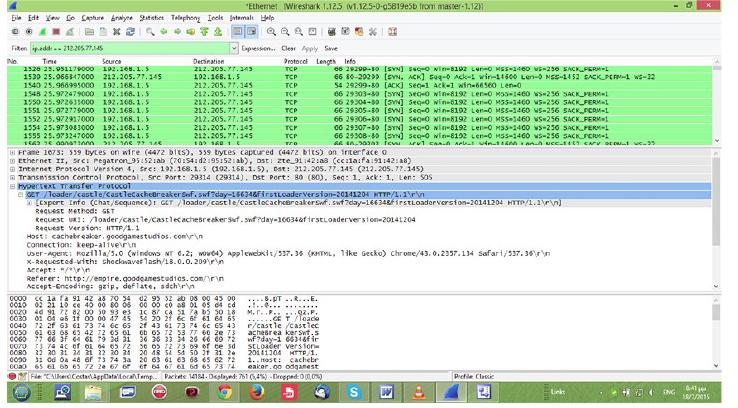This screenshot has height=408, width=738.
Task: Save the current display filter
Action: coord(331,48)
